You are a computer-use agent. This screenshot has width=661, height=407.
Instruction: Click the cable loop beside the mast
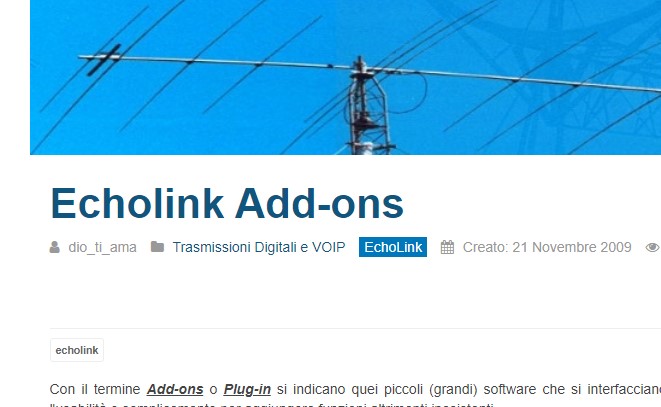click(407, 93)
